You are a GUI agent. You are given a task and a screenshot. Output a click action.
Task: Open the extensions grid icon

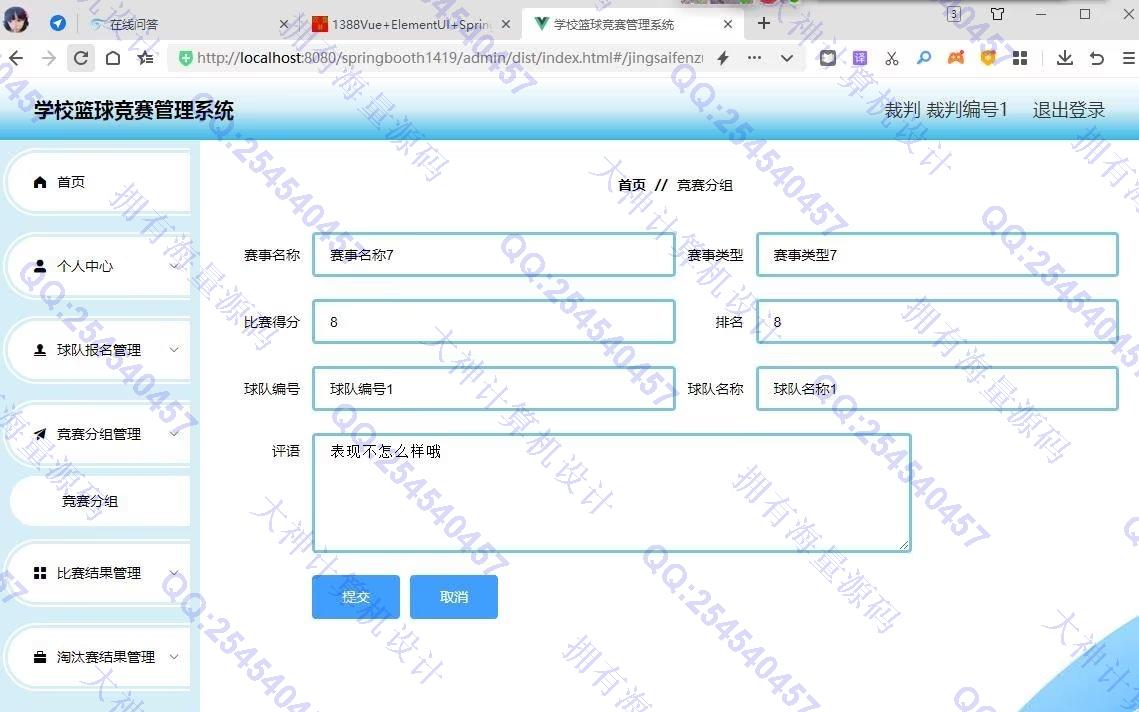1020,58
